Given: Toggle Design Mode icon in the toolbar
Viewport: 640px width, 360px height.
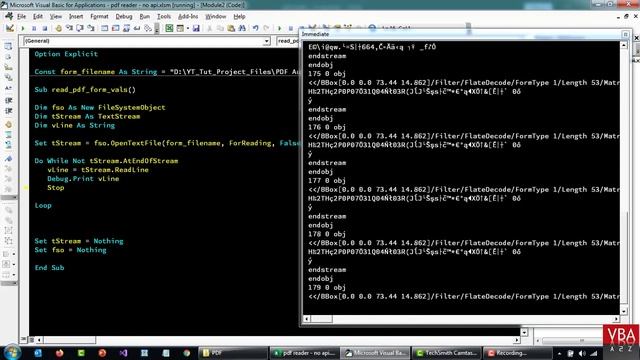Looking at the screenshot, I should point(10,28).
